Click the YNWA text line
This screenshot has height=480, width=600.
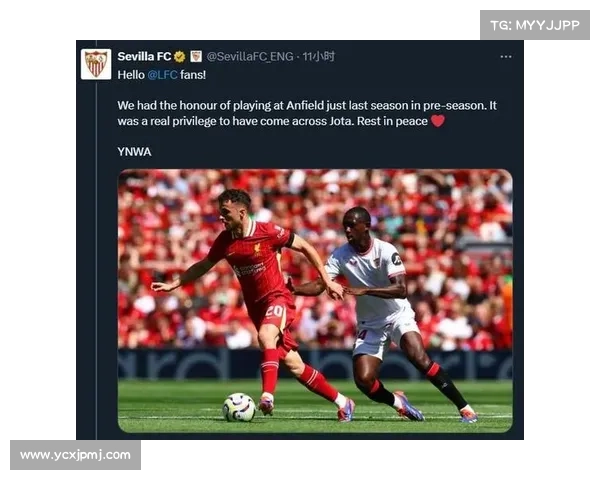[134, 152]
